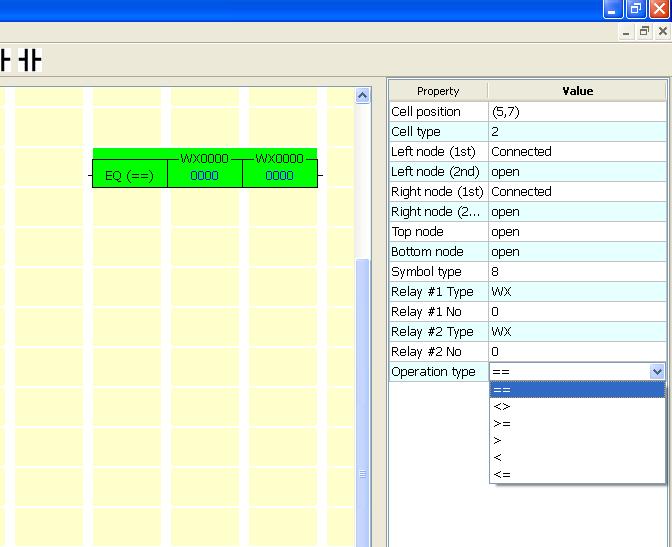The image size is (672, 547).
Task: Select the EQ (==) block in ladder
Action: [129, 173]
